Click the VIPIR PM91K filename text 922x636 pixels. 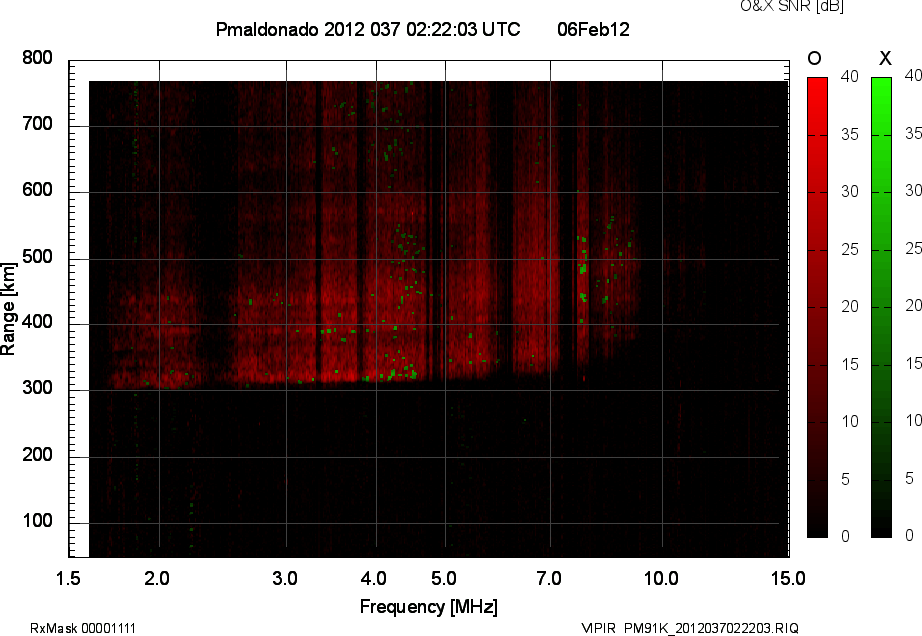tap(690, 628)
